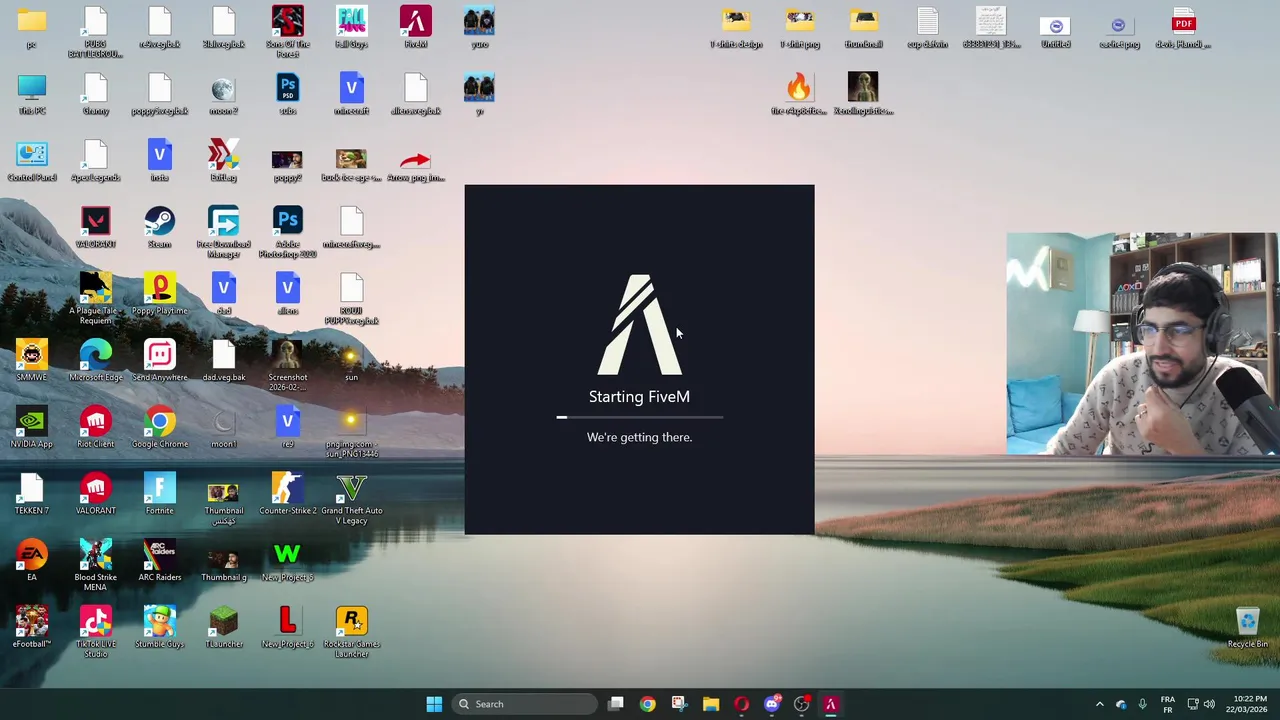Open Discord from the taskbar

click(x=771, y=704)
